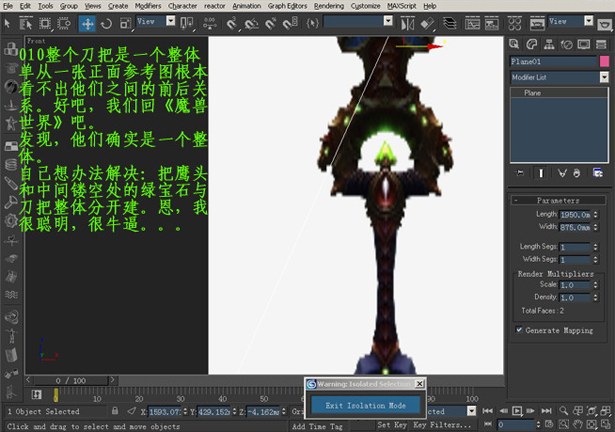This screenshot has width=615, height=432.
Task: Open the Modifiers menu
Action: click(x=148, y=6)
